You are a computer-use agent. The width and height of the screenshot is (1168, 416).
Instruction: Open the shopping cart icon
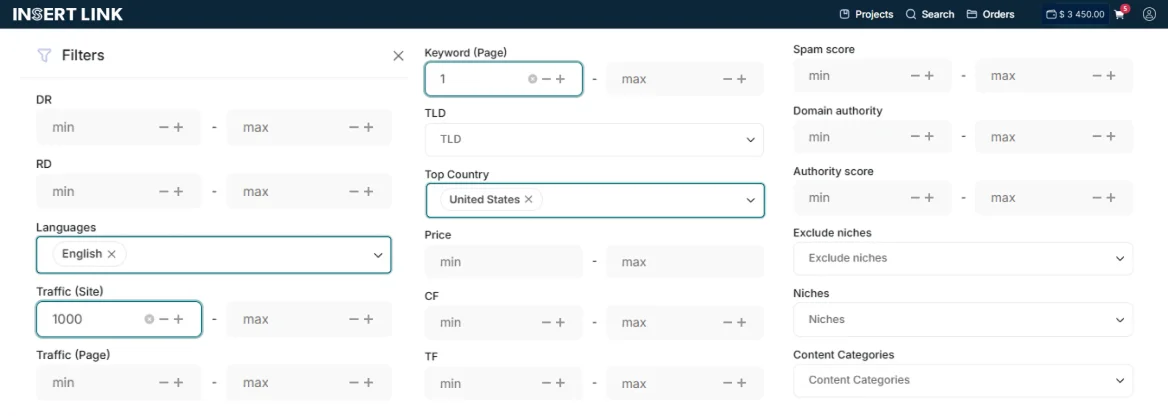click(1119, 15)
